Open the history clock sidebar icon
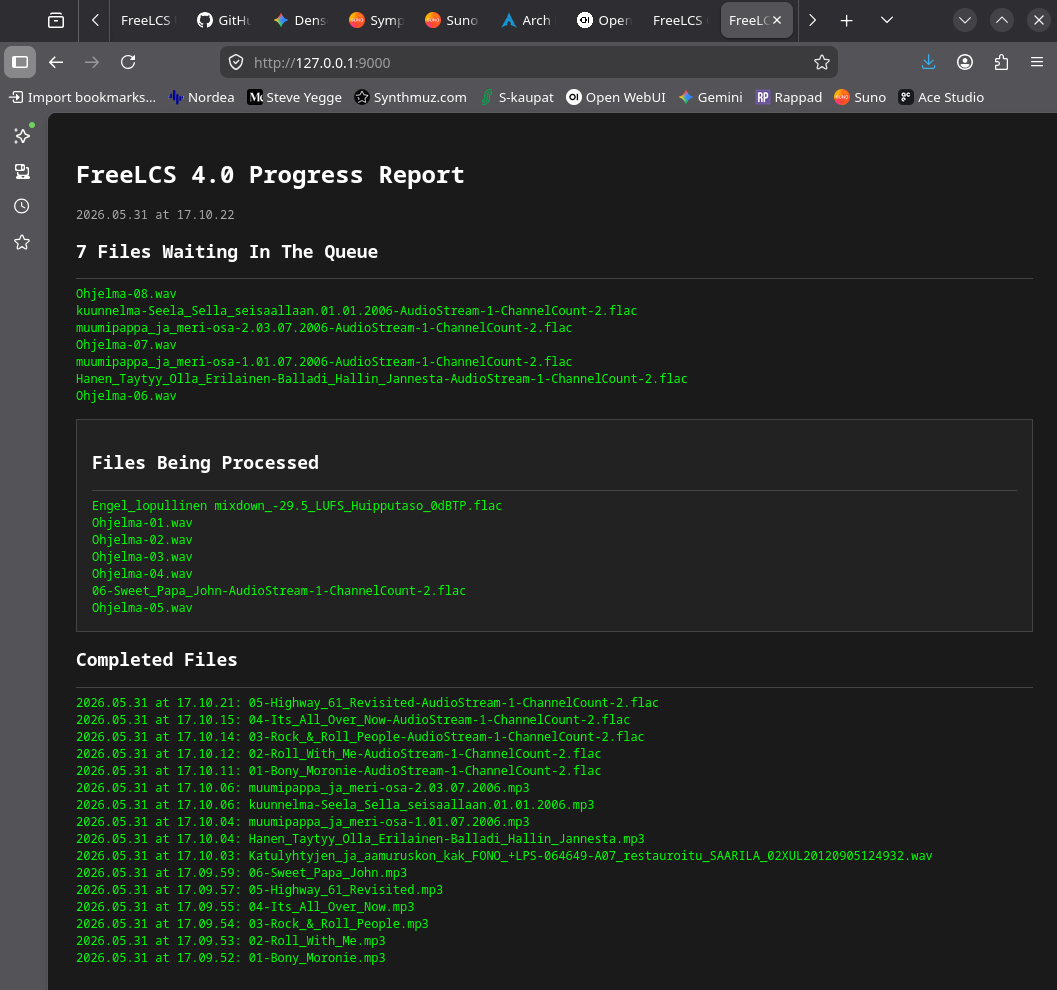The image size is (1057, 990). [x=22, y=206]
